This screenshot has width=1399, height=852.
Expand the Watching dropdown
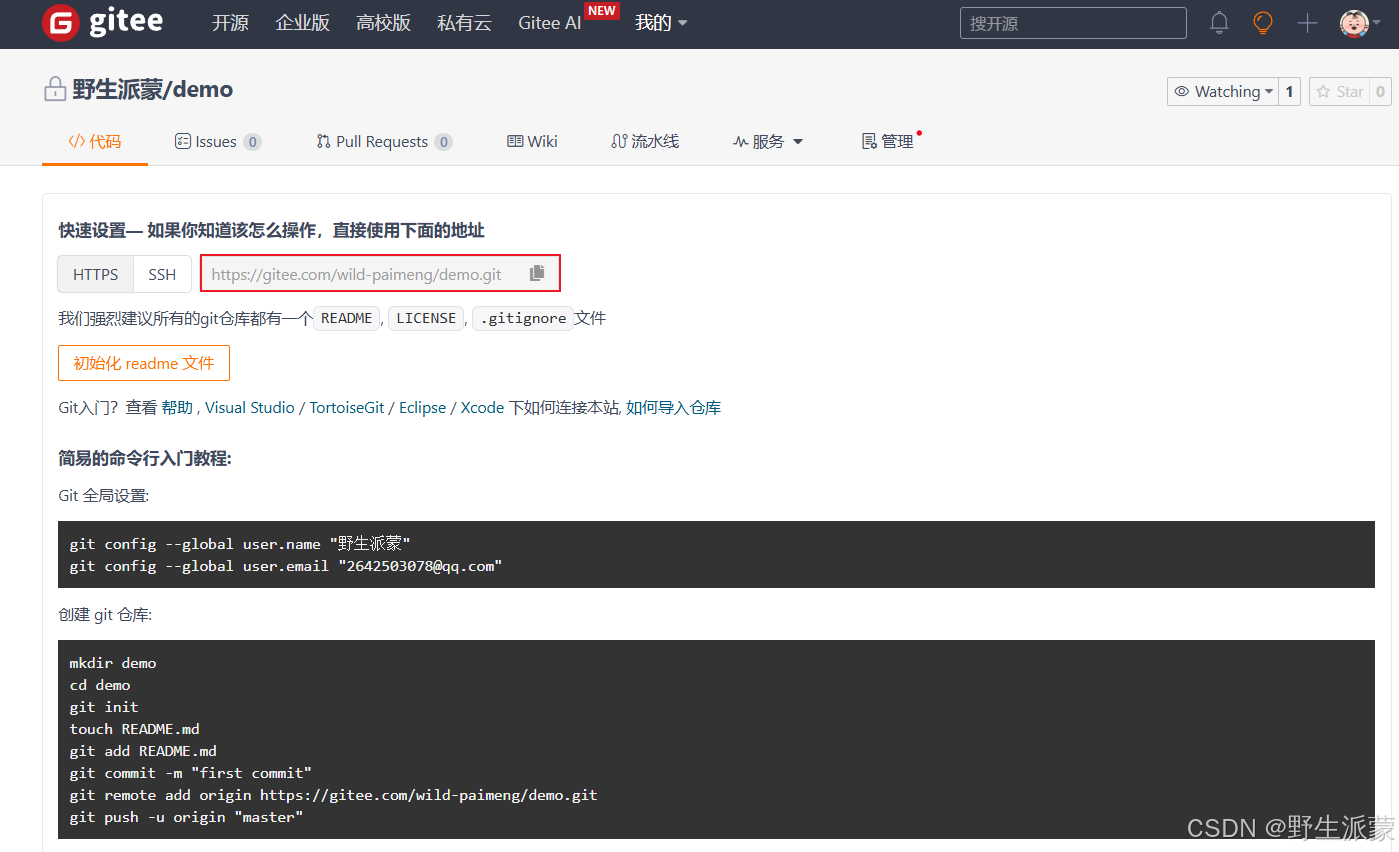1223,91
